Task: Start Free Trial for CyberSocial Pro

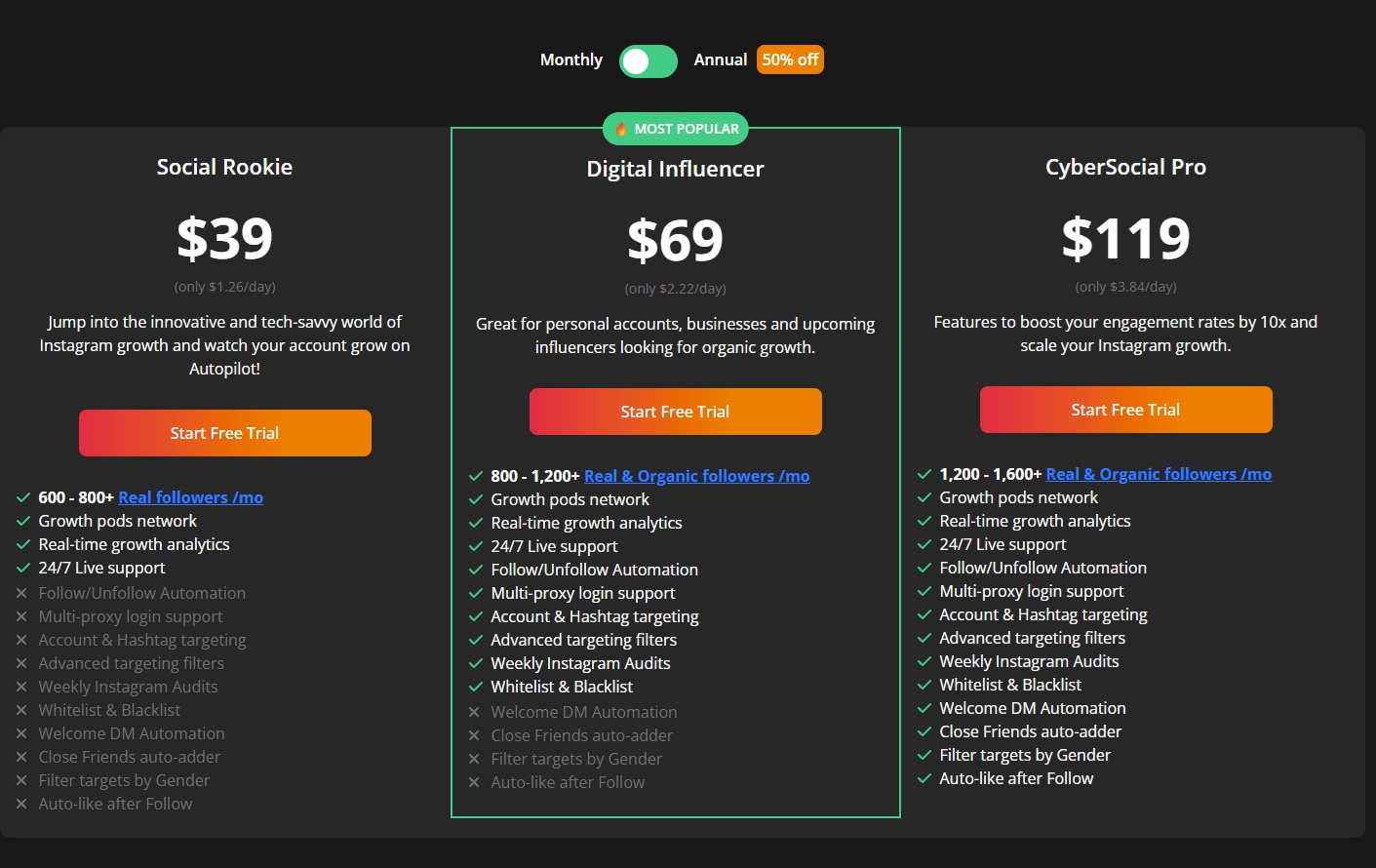Action: [x=1126, y=410]
